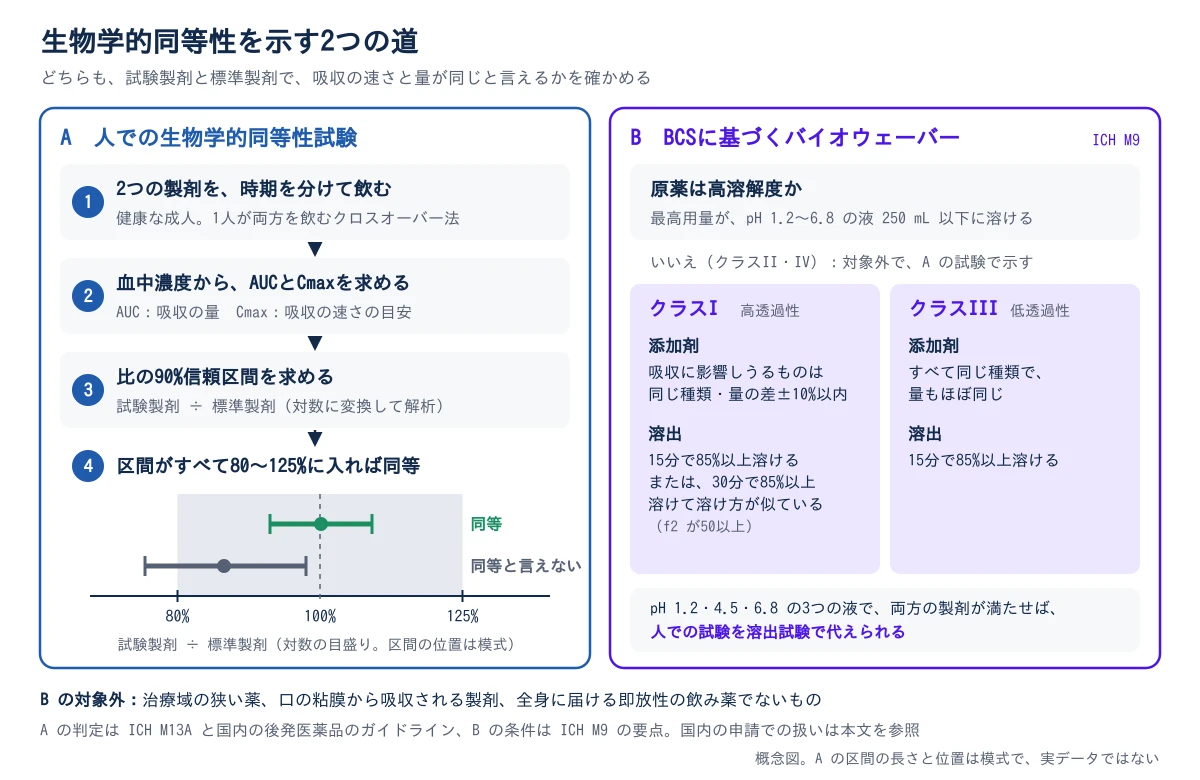Click the text または、30分で85%以上

point(733,482)
